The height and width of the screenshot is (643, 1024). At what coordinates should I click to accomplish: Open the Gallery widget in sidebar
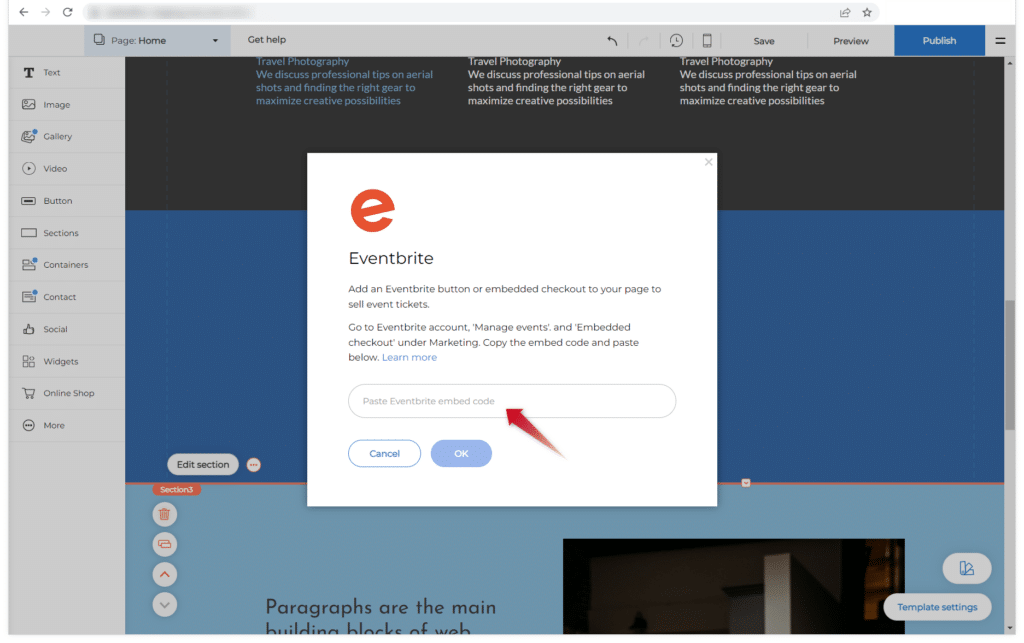click(57, 137)
